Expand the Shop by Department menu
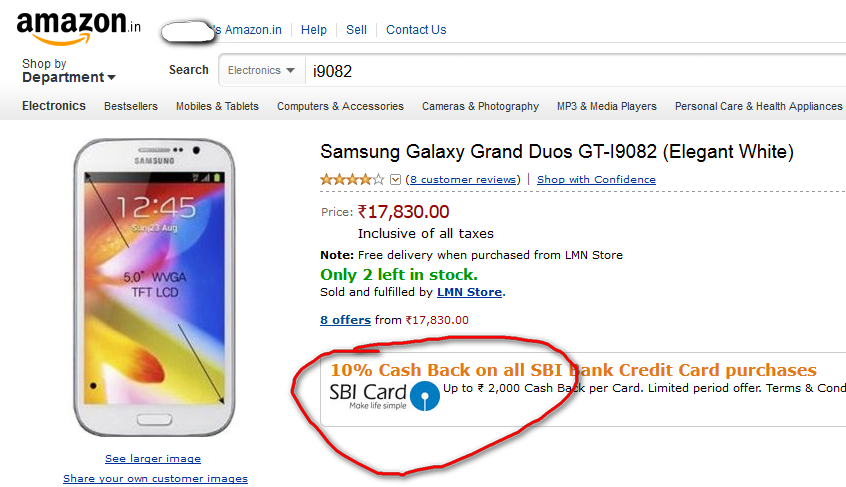The height and width of the screenshot is (487, 846). (x=69, y=71)
